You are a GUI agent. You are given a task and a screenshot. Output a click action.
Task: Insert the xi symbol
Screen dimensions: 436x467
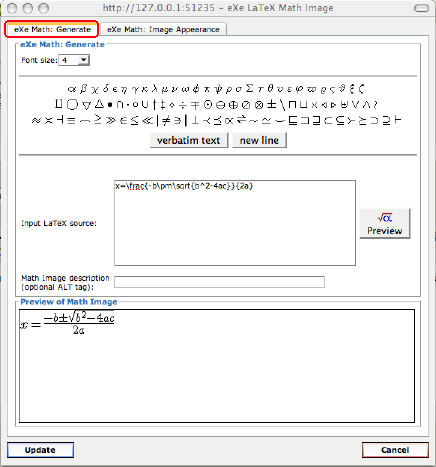[352, 89]
